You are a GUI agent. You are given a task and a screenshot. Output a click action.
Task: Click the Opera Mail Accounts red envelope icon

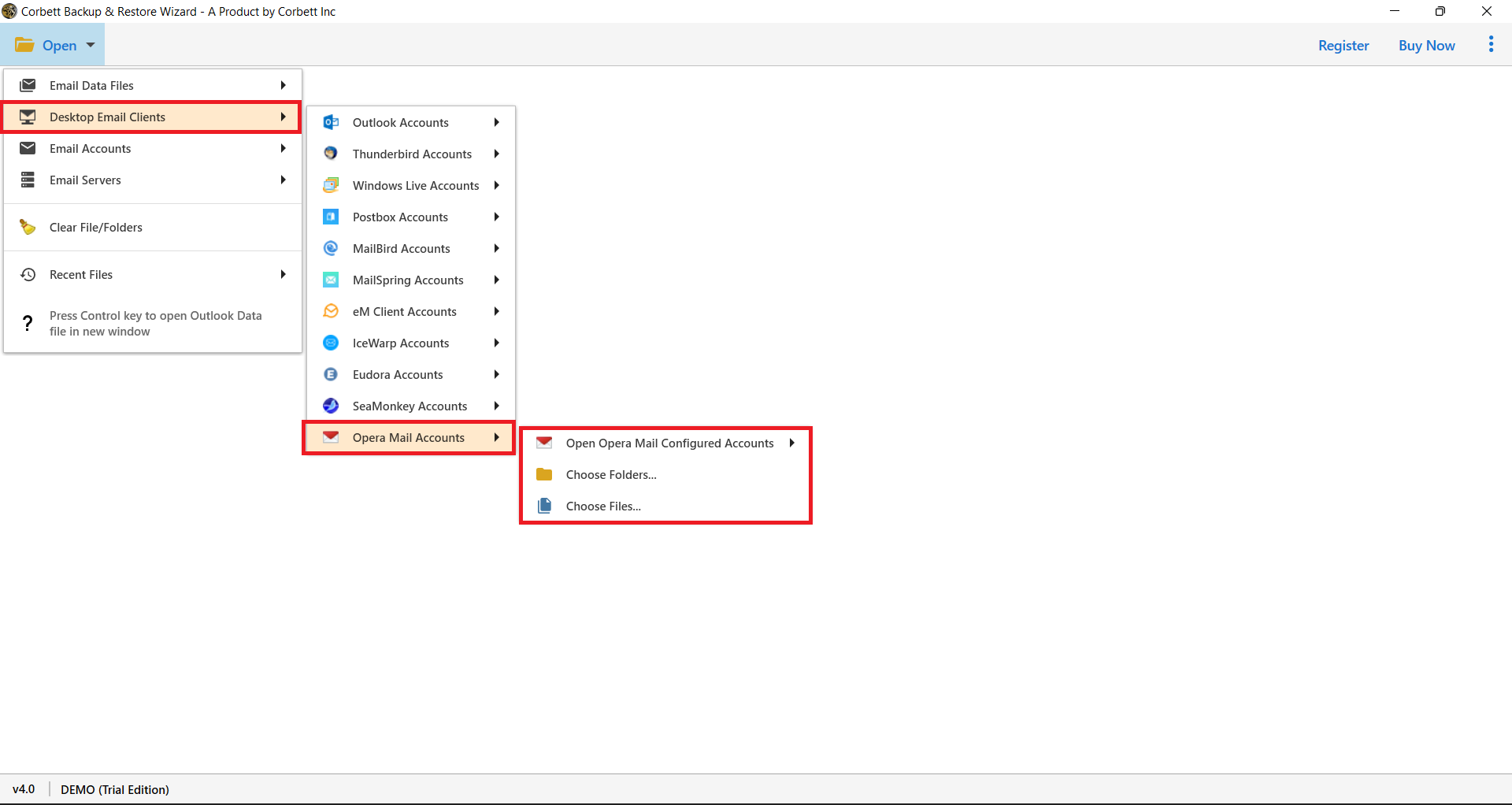(331, 437)
